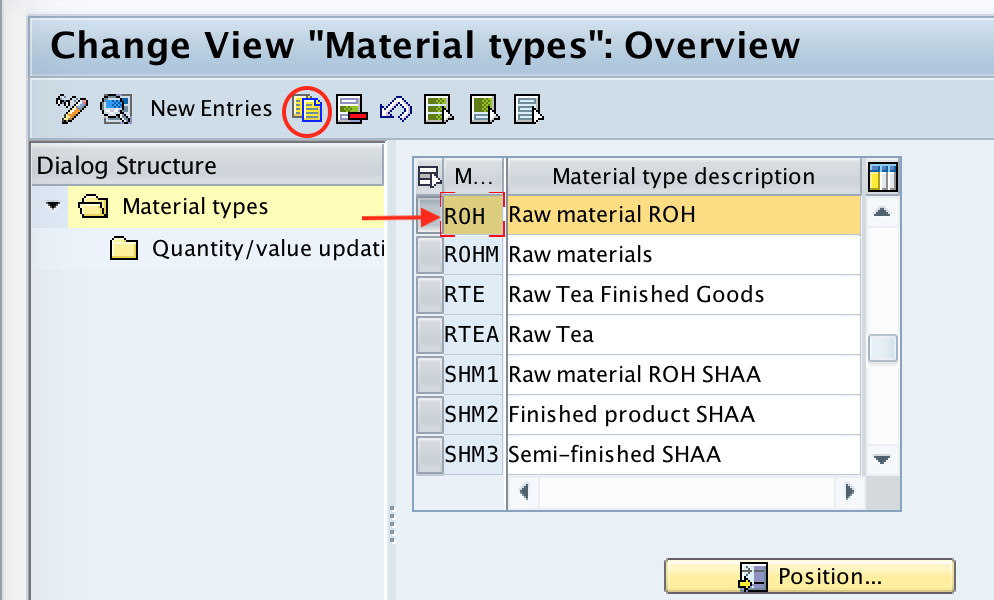Click the Details magnifier icon

coord(116,108)
